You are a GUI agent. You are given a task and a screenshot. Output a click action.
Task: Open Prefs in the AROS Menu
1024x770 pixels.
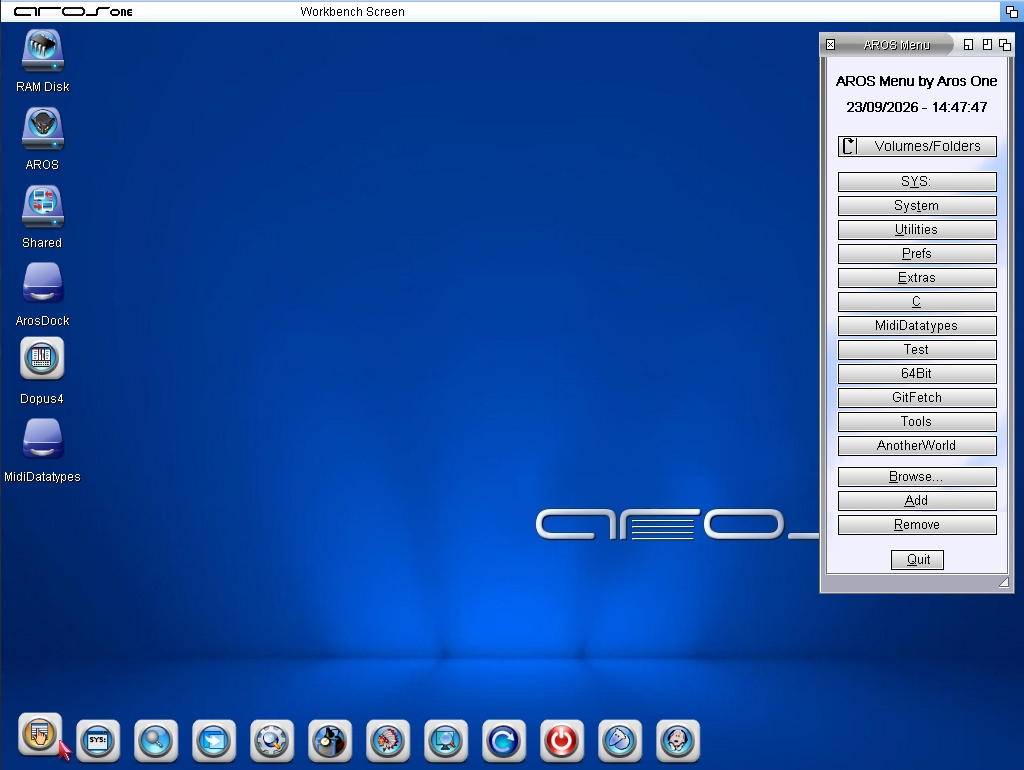tap(917, 254)
